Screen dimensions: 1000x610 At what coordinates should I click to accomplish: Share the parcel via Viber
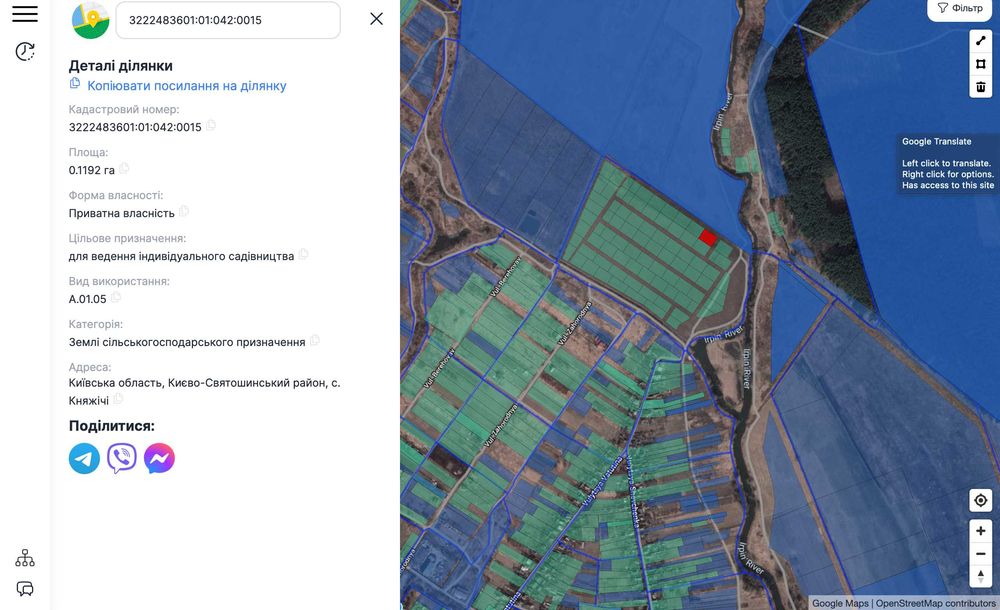point(122,458)
